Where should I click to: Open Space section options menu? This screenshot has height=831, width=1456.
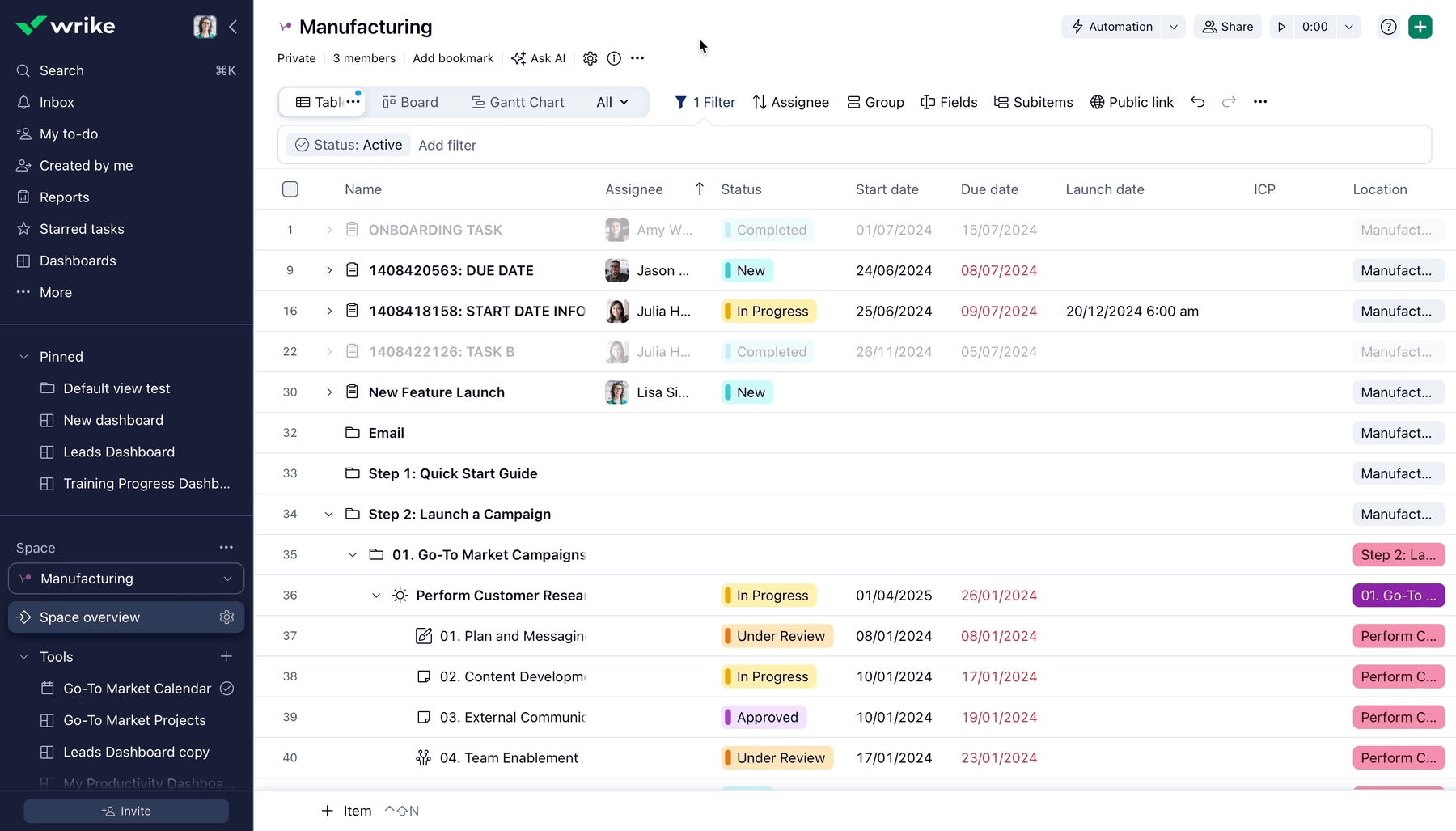point(226,548)
